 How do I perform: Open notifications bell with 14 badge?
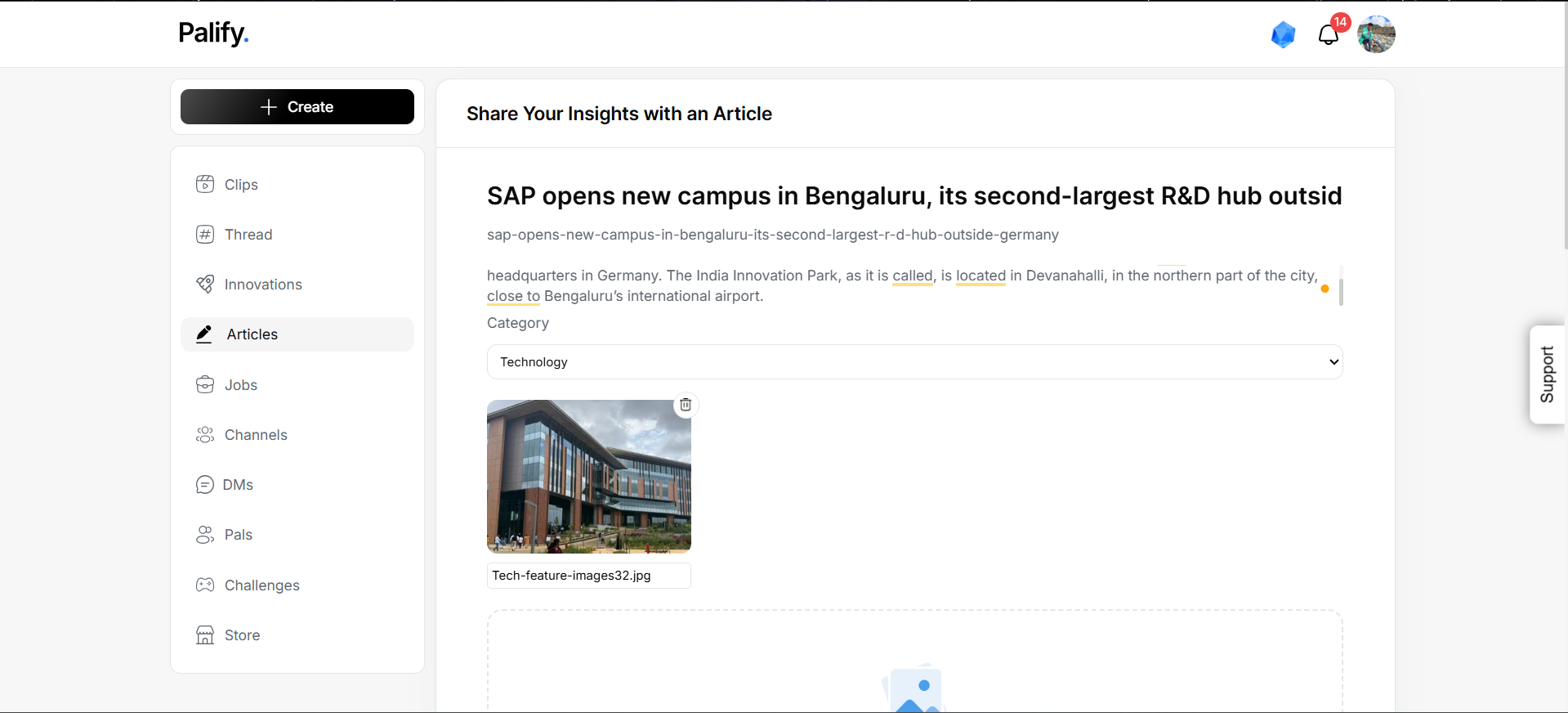pos(1329,34)
